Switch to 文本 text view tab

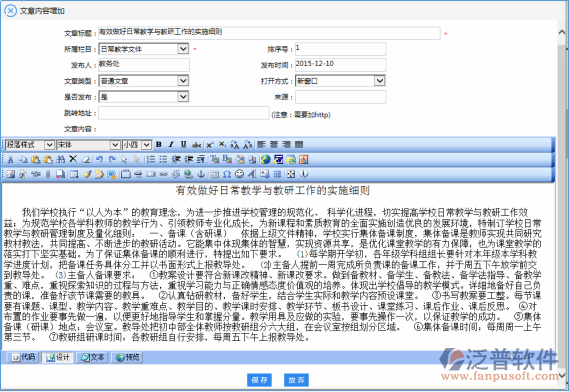point(93,358)
